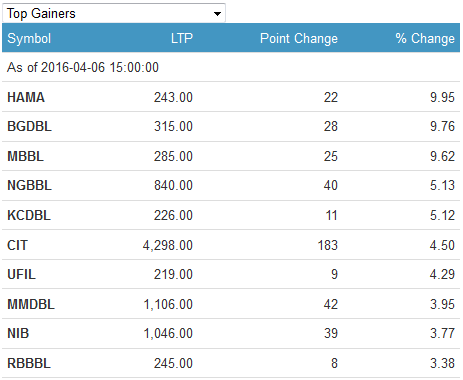
Task: Click the 9.95 percent change value
Action: pyautogui.click(x=442, y=97)
